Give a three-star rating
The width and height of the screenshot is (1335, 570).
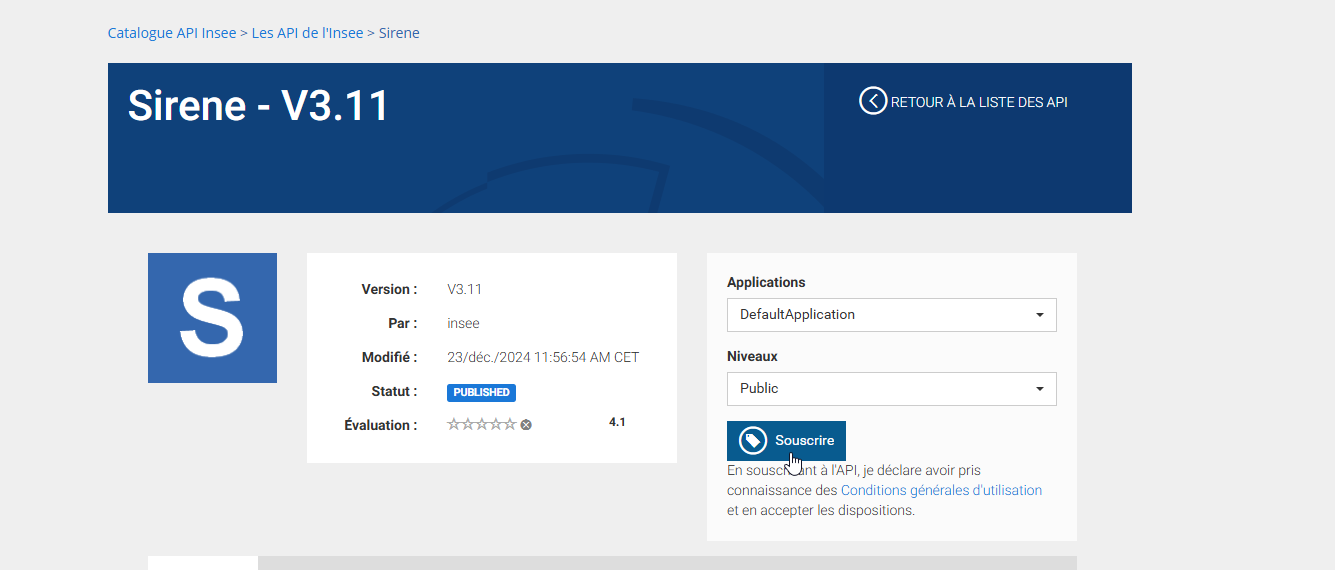(481, 424)
